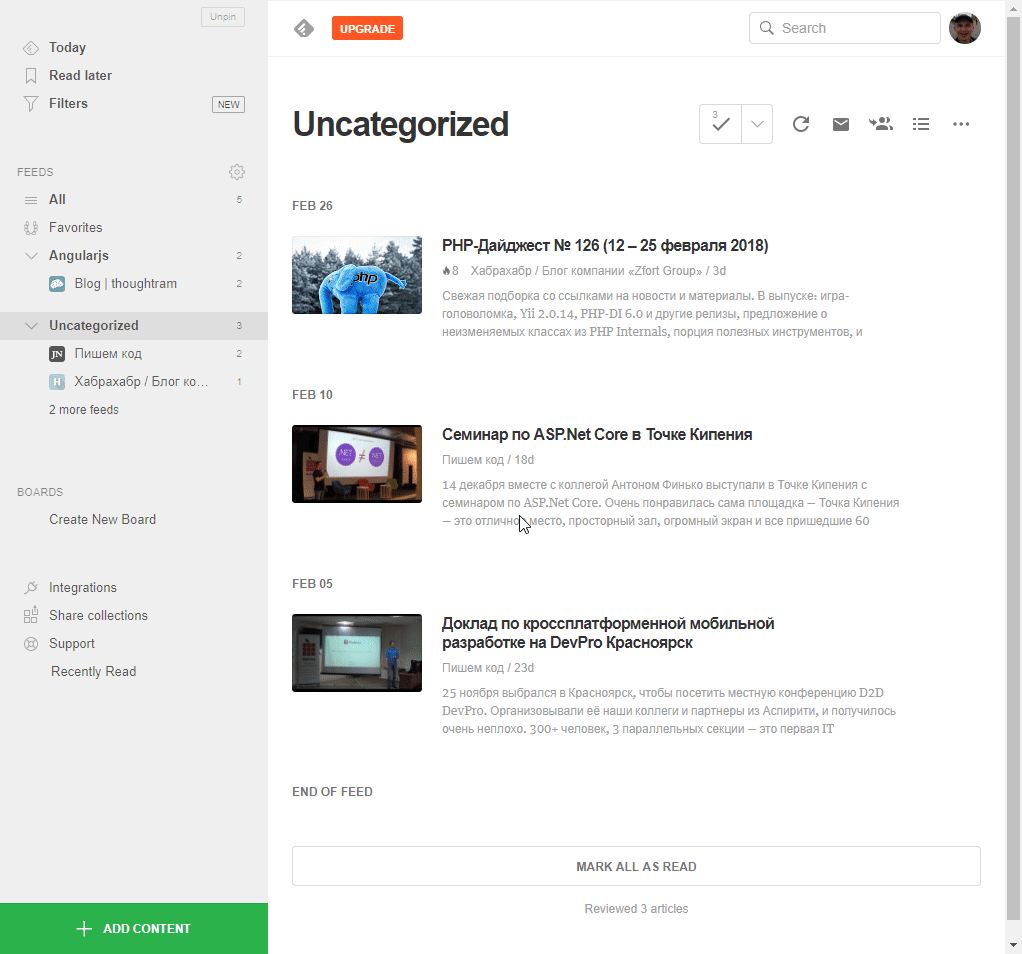Viewport: 1022px width, 954px height.
Task: Select Share collections in the sidebar
Action: click(98, 615)
